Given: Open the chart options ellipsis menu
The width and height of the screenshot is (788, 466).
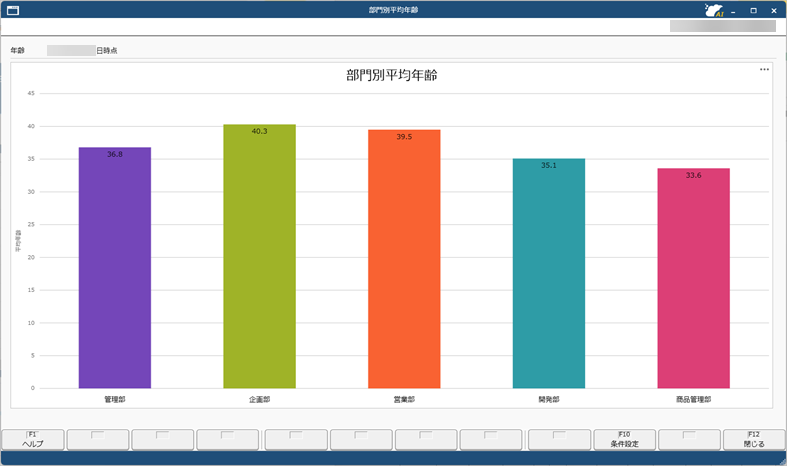Looking at the screenshot, I should [x=764, y=69].
